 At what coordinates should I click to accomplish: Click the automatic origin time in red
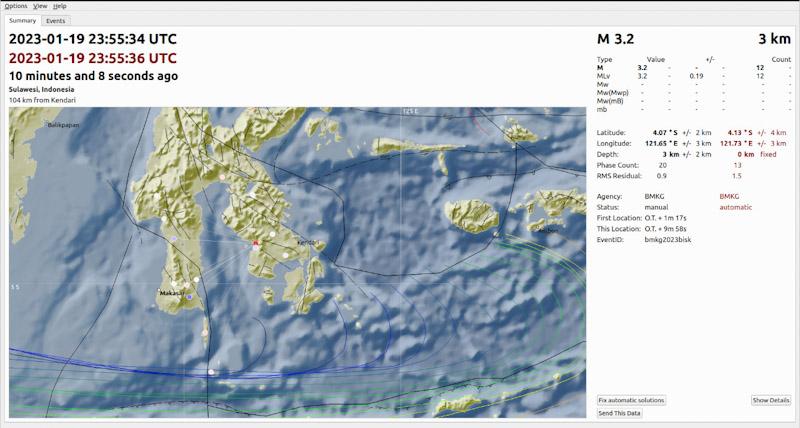pyautogui.click(x=93, y=58)
